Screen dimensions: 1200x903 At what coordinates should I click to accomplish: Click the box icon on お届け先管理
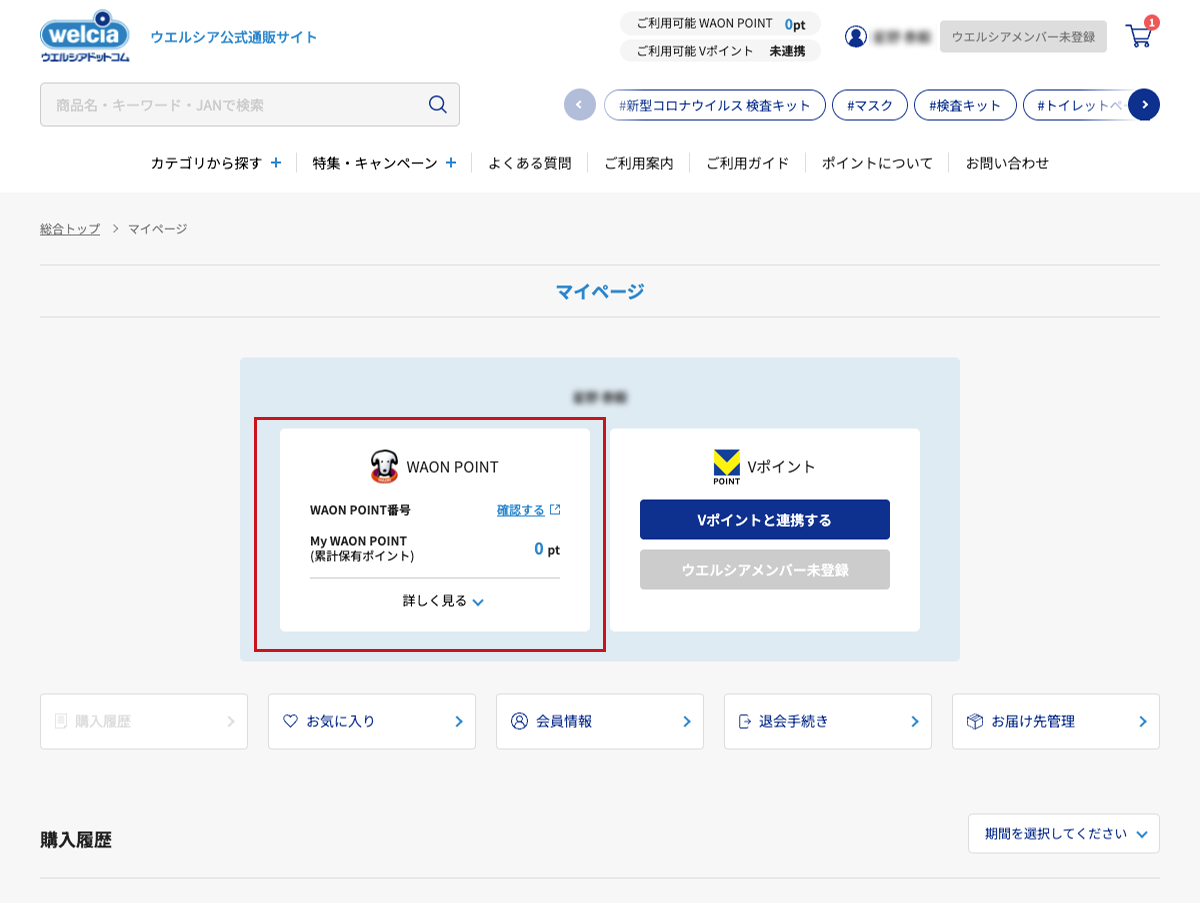[x=975, y=721]
